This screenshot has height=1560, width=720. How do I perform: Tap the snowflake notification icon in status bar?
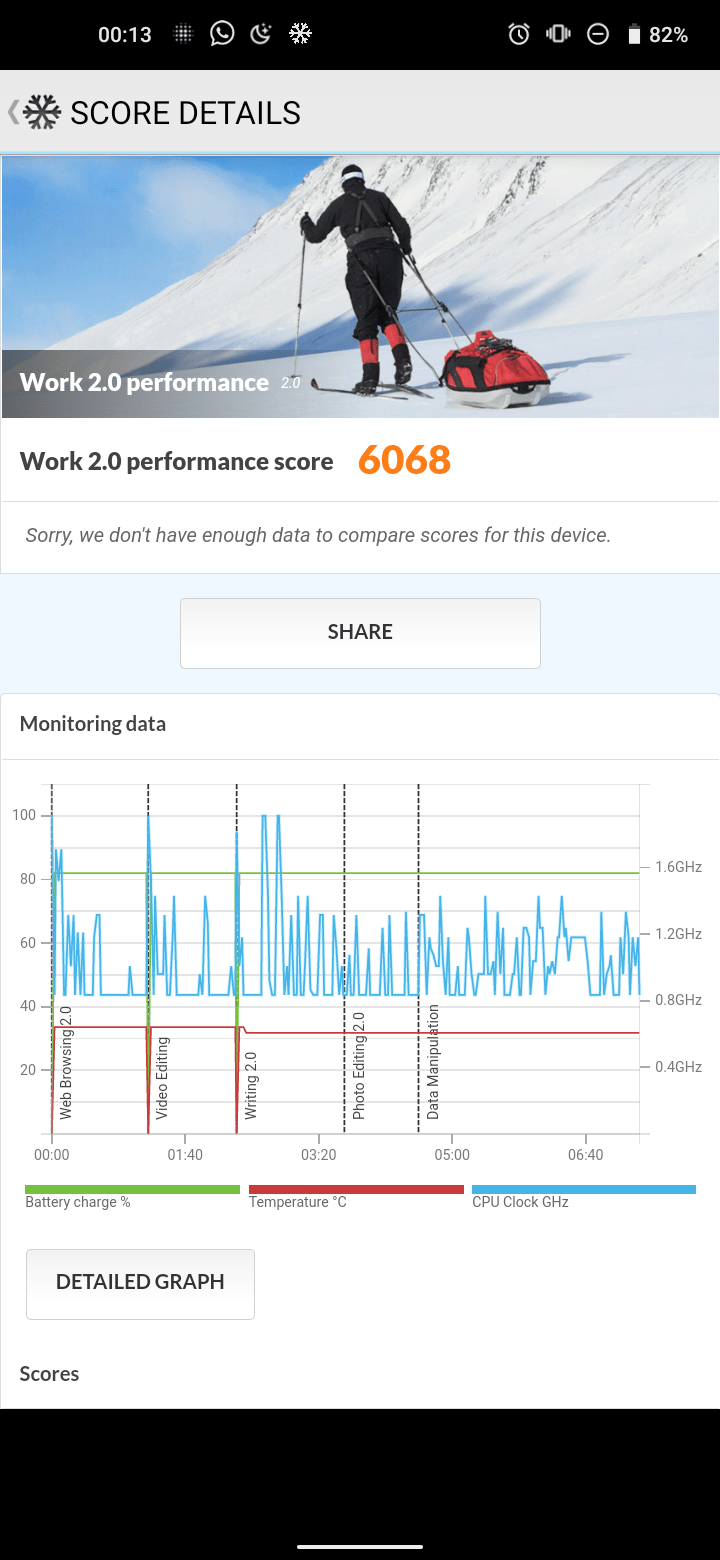coord(300,34)
